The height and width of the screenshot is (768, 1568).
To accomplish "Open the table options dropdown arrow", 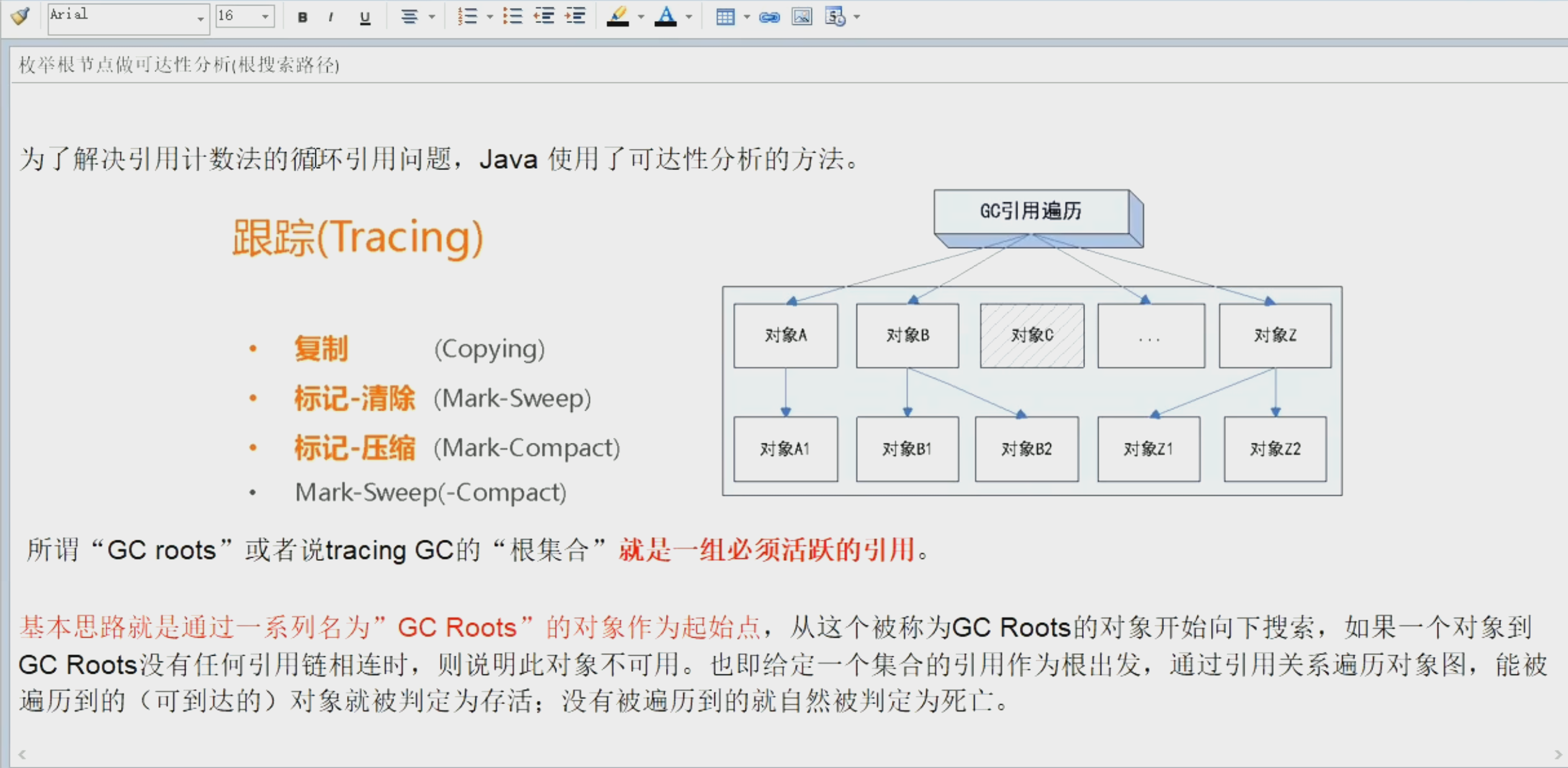I will click(x=747, y=17).
